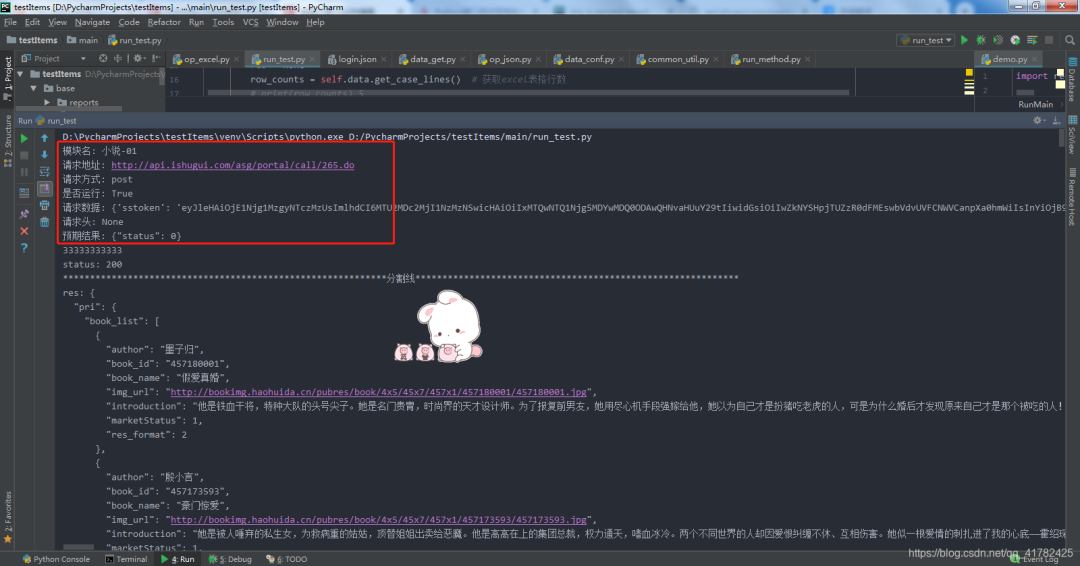Click the main breadcrumb folder
Viewport: 1080px width, 566px height.
click(x=82, y=40)
